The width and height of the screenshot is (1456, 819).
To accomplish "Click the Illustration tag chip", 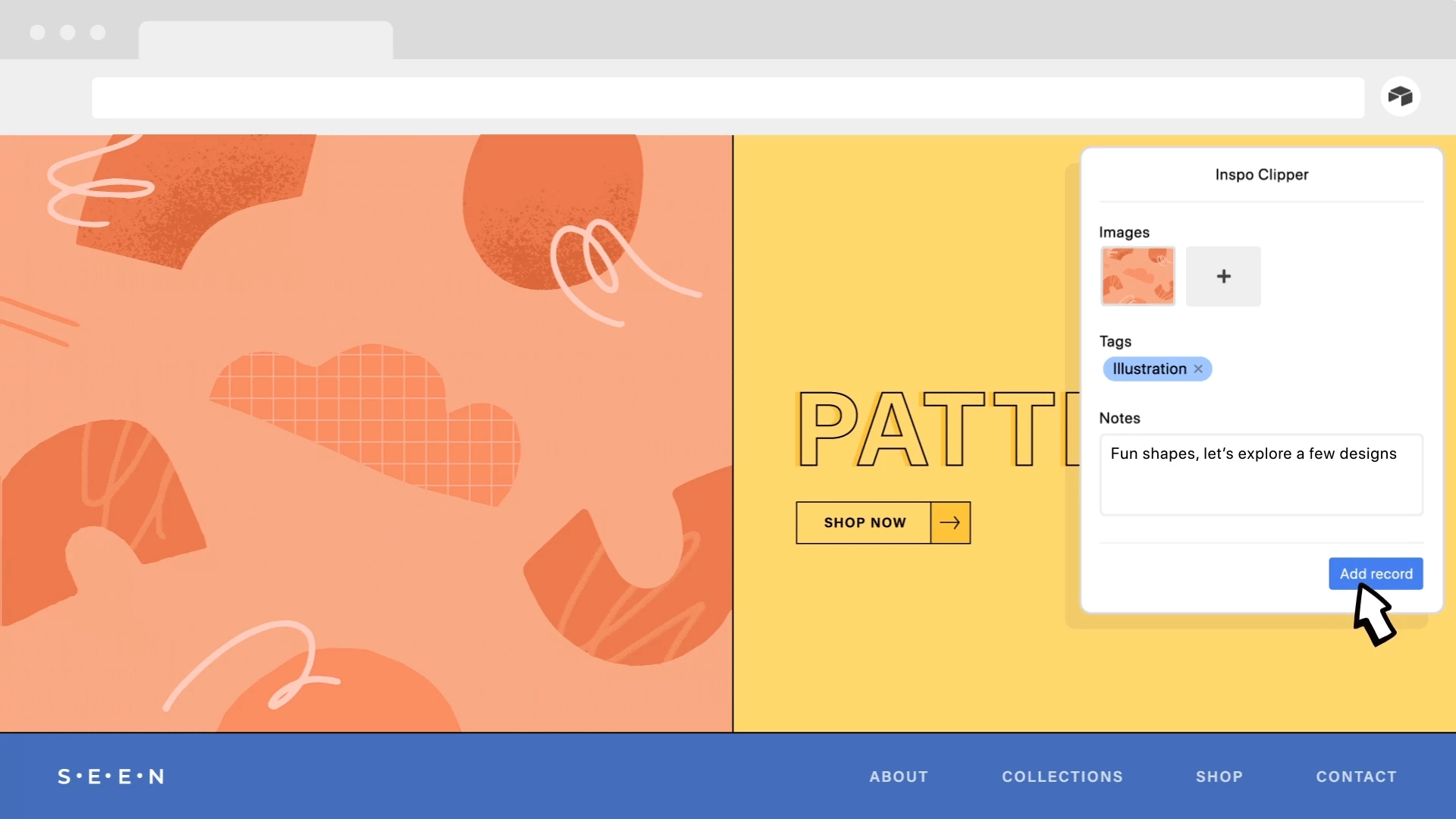I will [x=1149, y=369].
